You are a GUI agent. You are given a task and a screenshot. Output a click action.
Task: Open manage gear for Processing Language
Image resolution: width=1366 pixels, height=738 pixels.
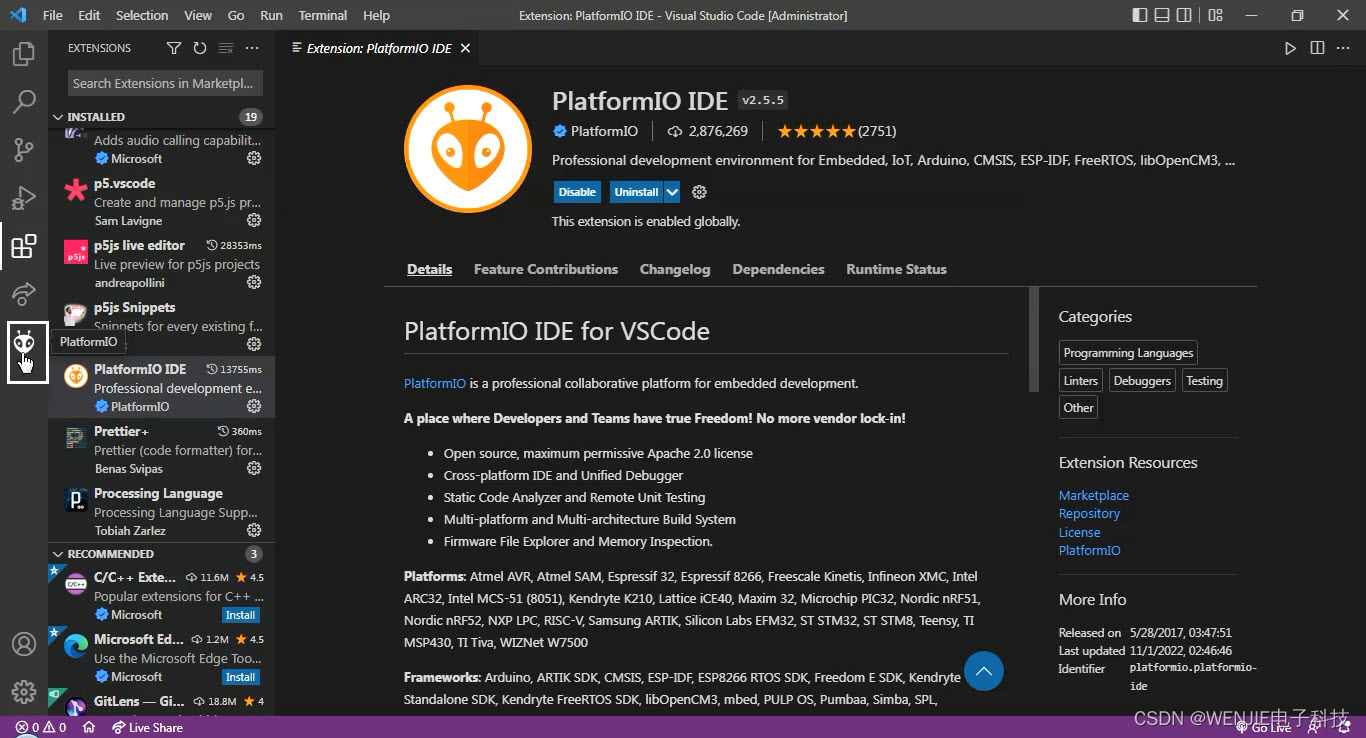(x=254, y=530)
